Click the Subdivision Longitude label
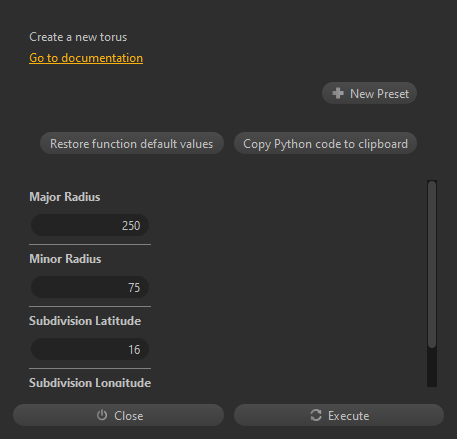The height and width of the screenshot is (439, 457). click(90, 382)
